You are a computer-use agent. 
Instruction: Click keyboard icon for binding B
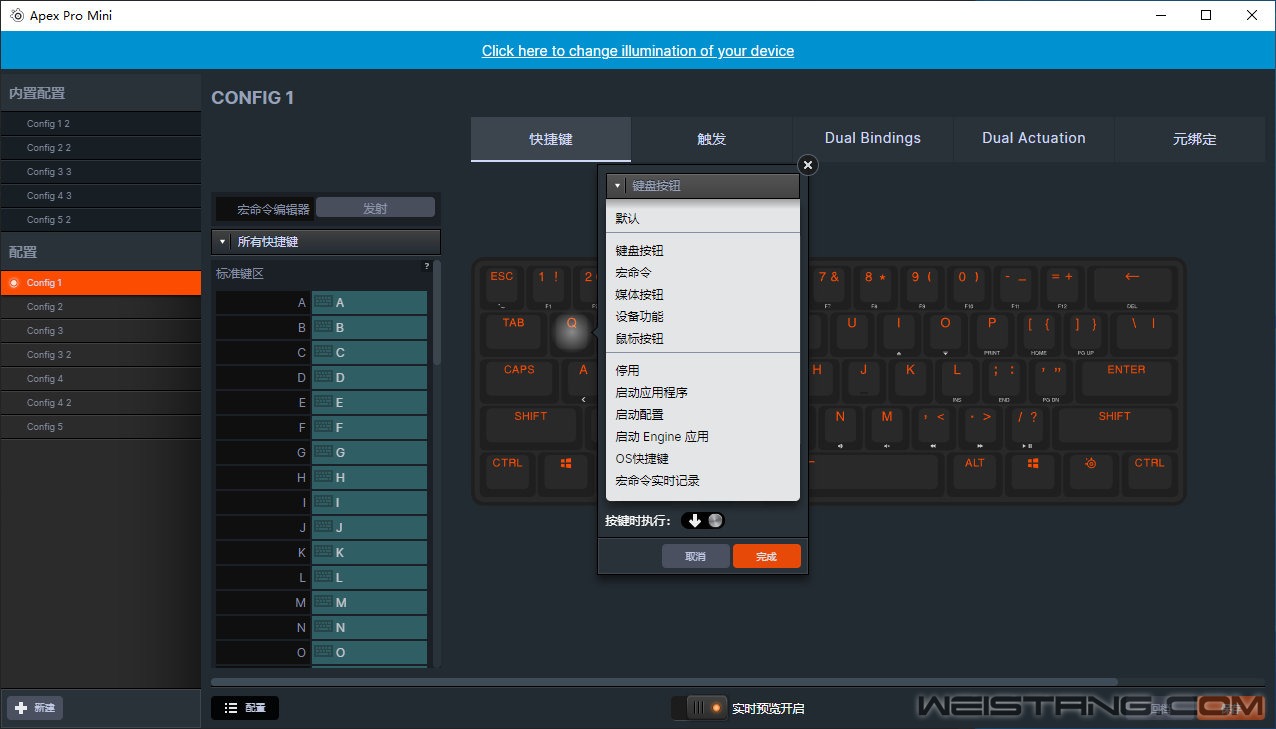323,327
